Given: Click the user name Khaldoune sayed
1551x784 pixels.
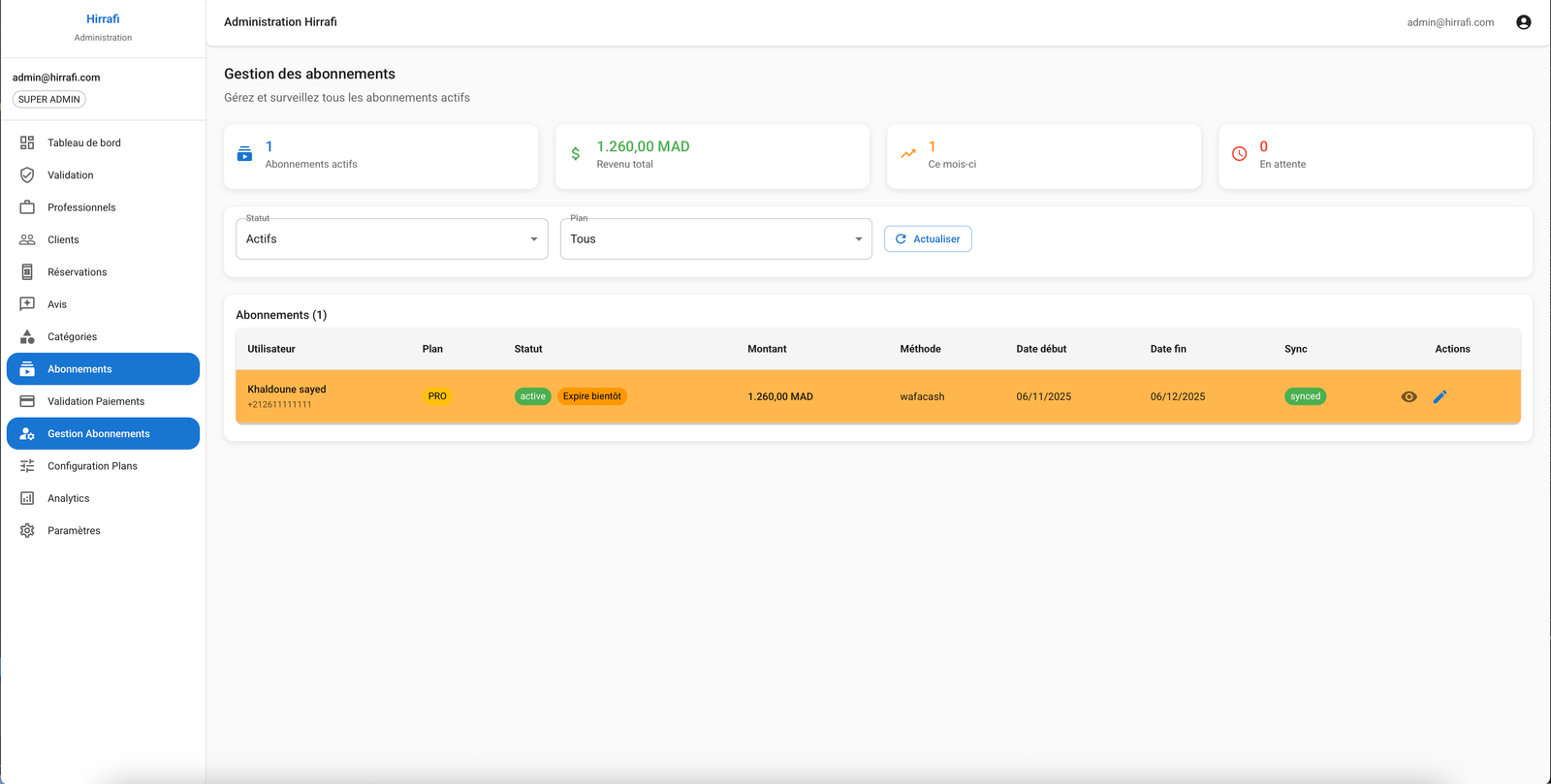Looking at the screenshot, I should pyautogui.click(x=287, y=390).
